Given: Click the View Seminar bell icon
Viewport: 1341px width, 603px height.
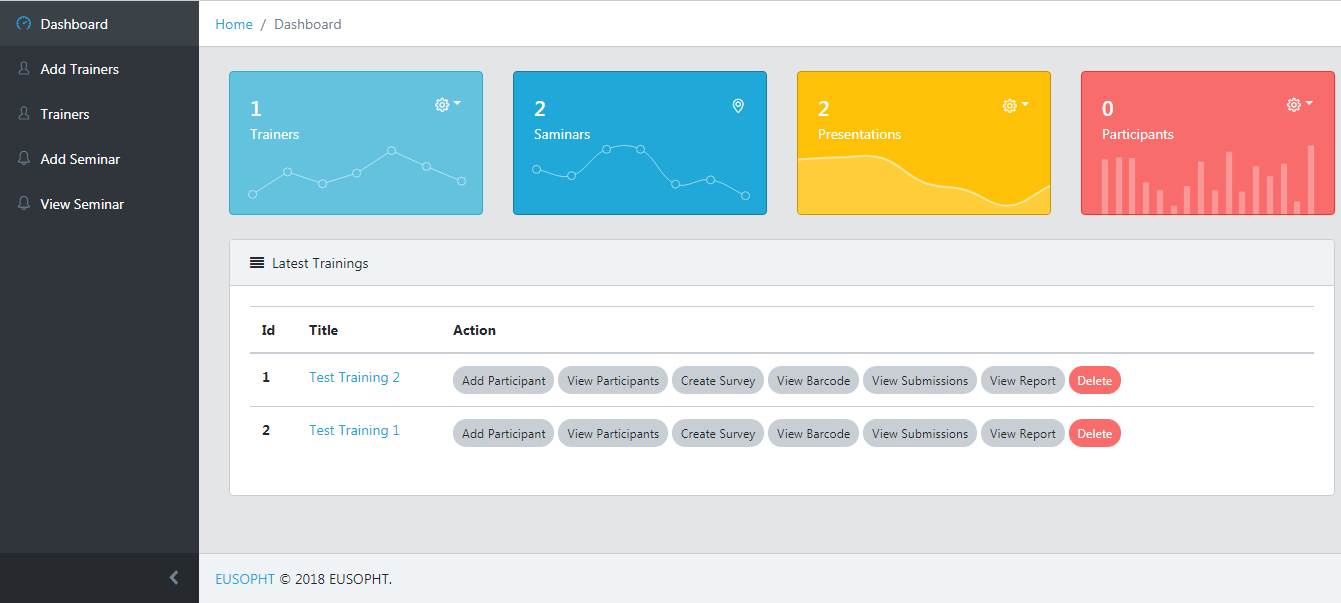Looking at the screenshot, I should point(24,204).
